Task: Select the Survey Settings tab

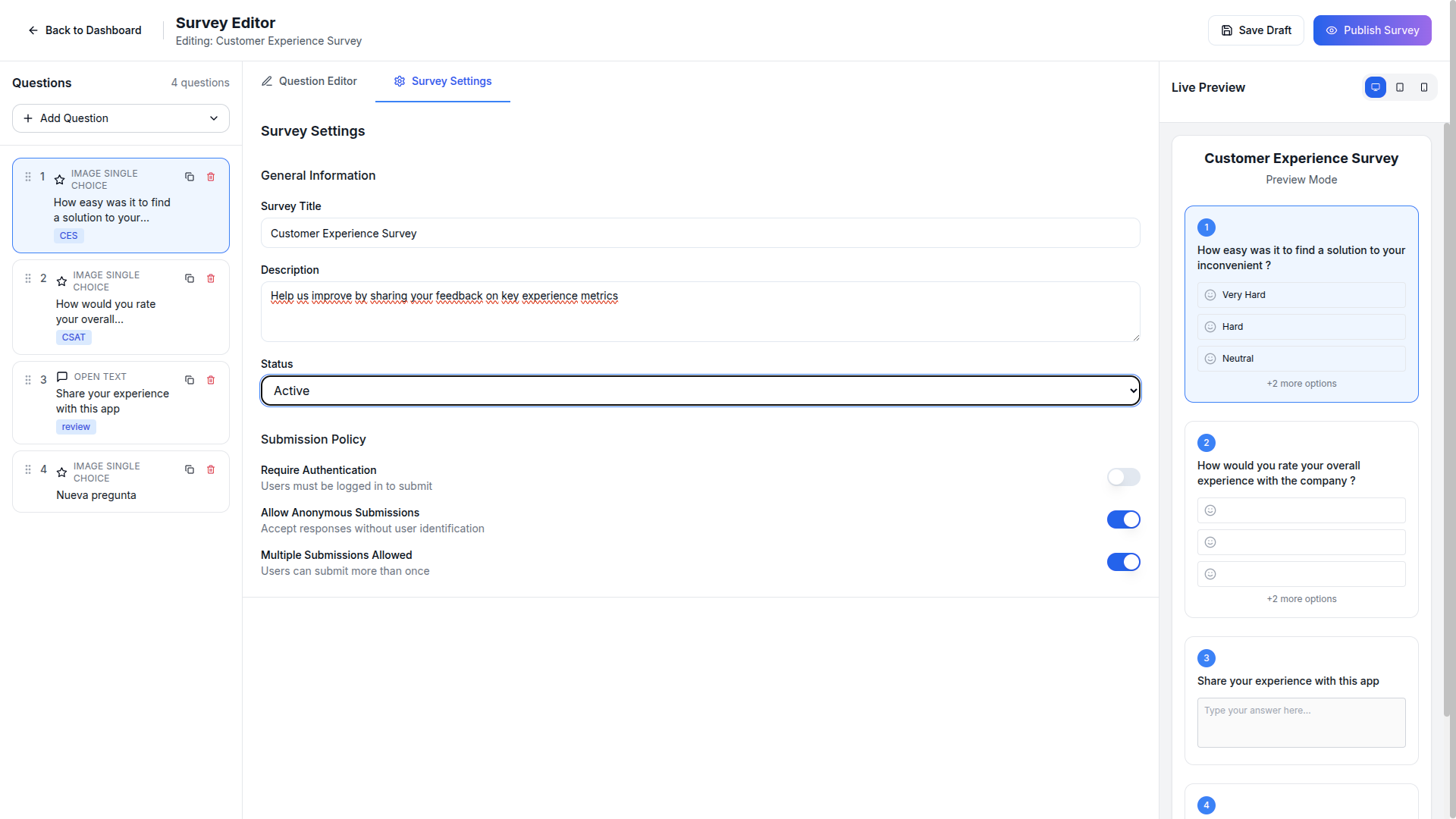Action: 443,81
